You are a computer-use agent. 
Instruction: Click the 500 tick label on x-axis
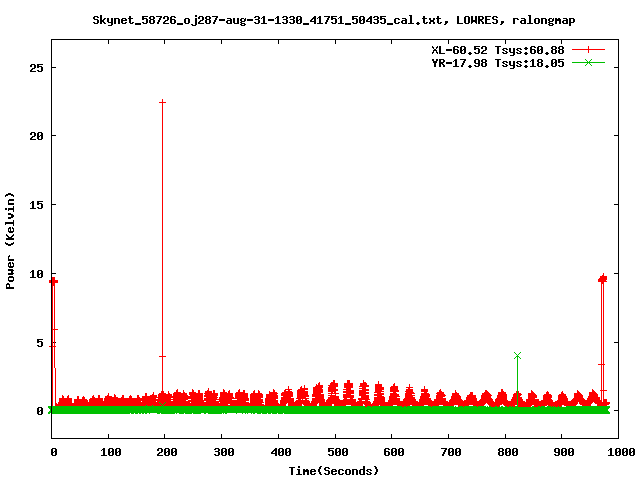[x=334, y=452]
